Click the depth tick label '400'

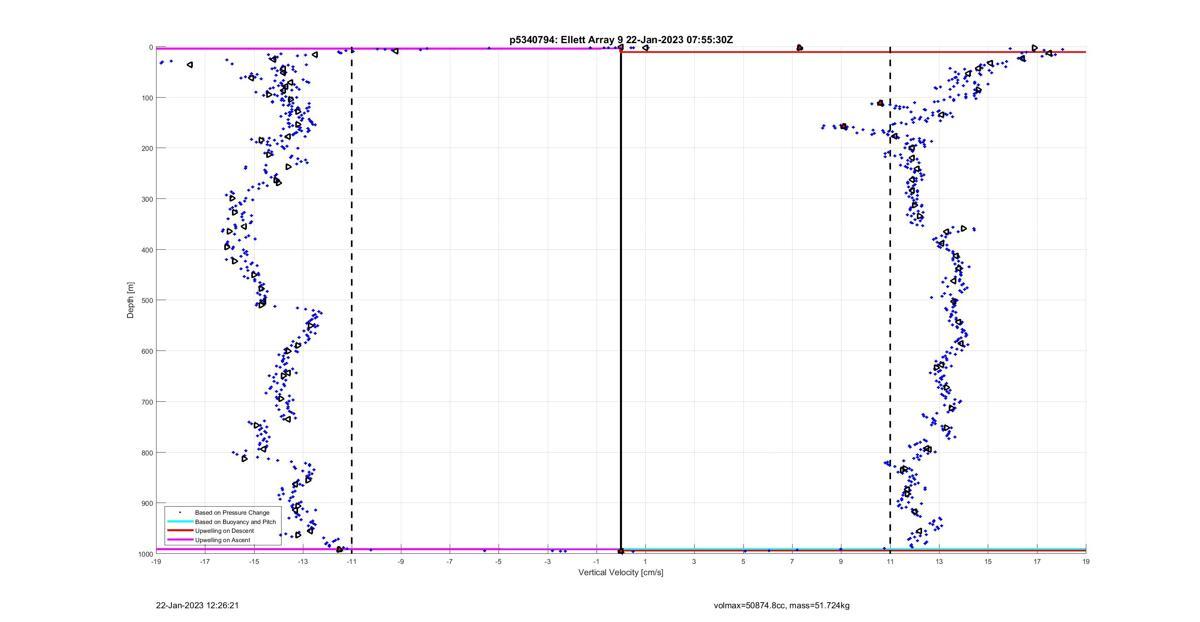146,250
